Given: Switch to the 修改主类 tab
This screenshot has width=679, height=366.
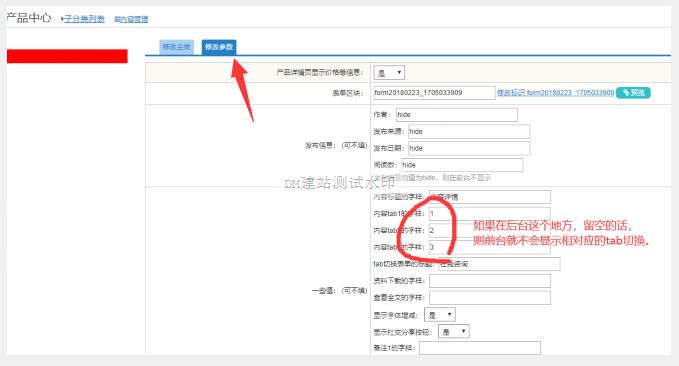Looking at the screenshot, I should 177,47.
